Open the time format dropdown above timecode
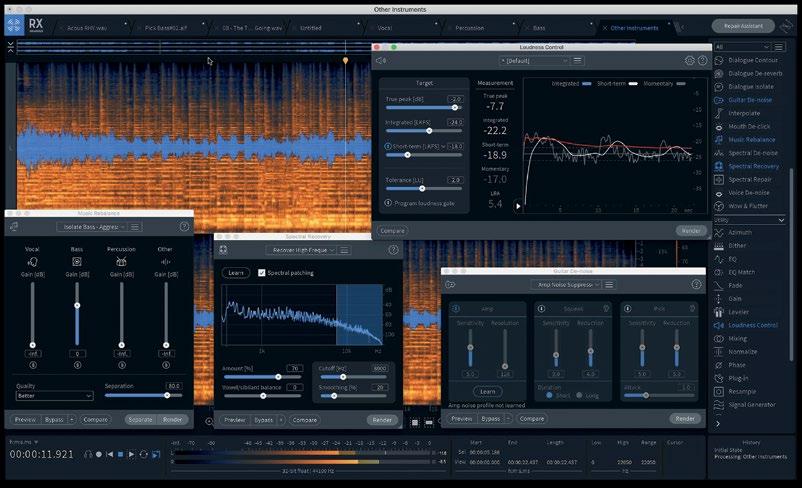802x488 pixels. point(24,442)
